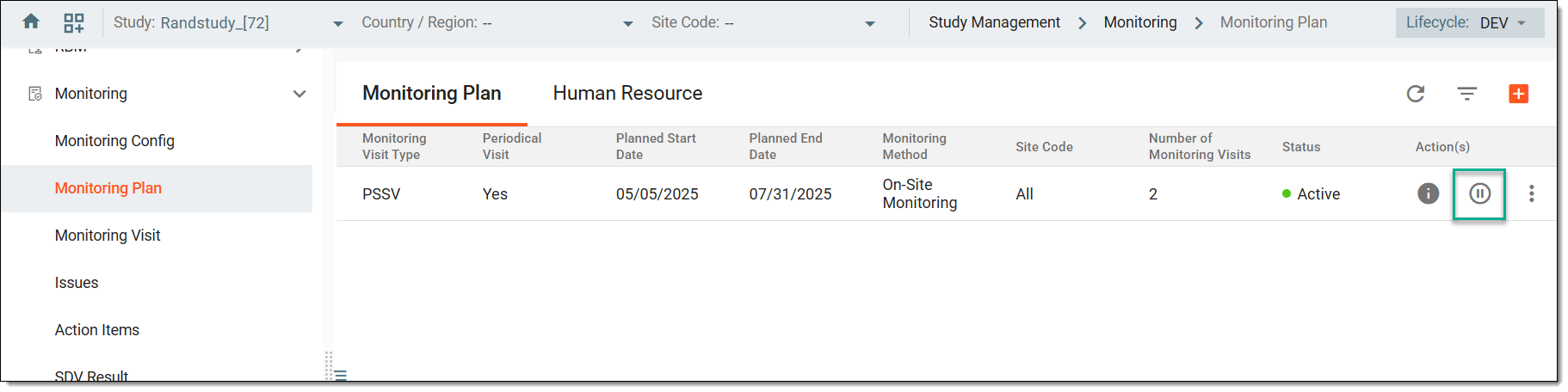Sort by Planned Start Date column
The width and height of the screenshot is (1568, 392).
[x=656, y=146]
